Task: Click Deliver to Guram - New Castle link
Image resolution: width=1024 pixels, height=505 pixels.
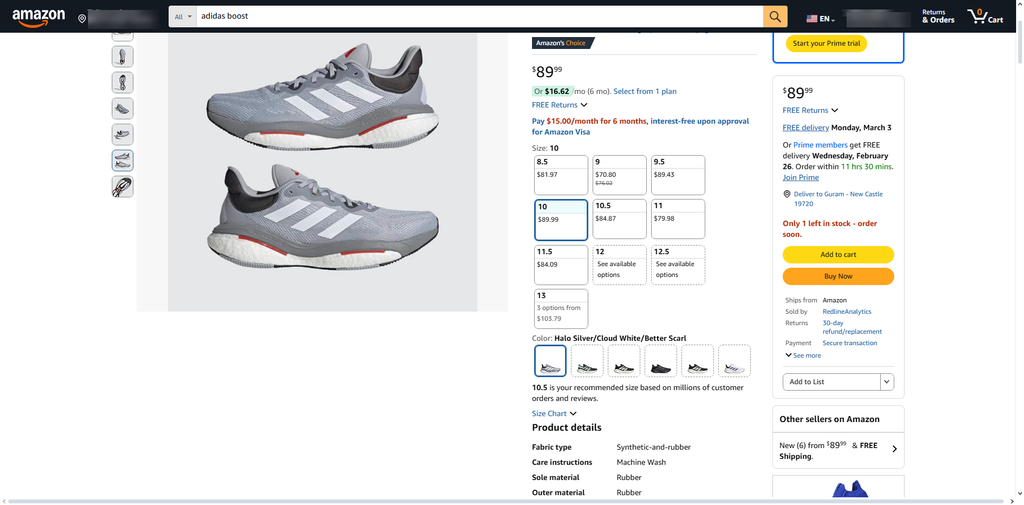Action: pos(839,199)
